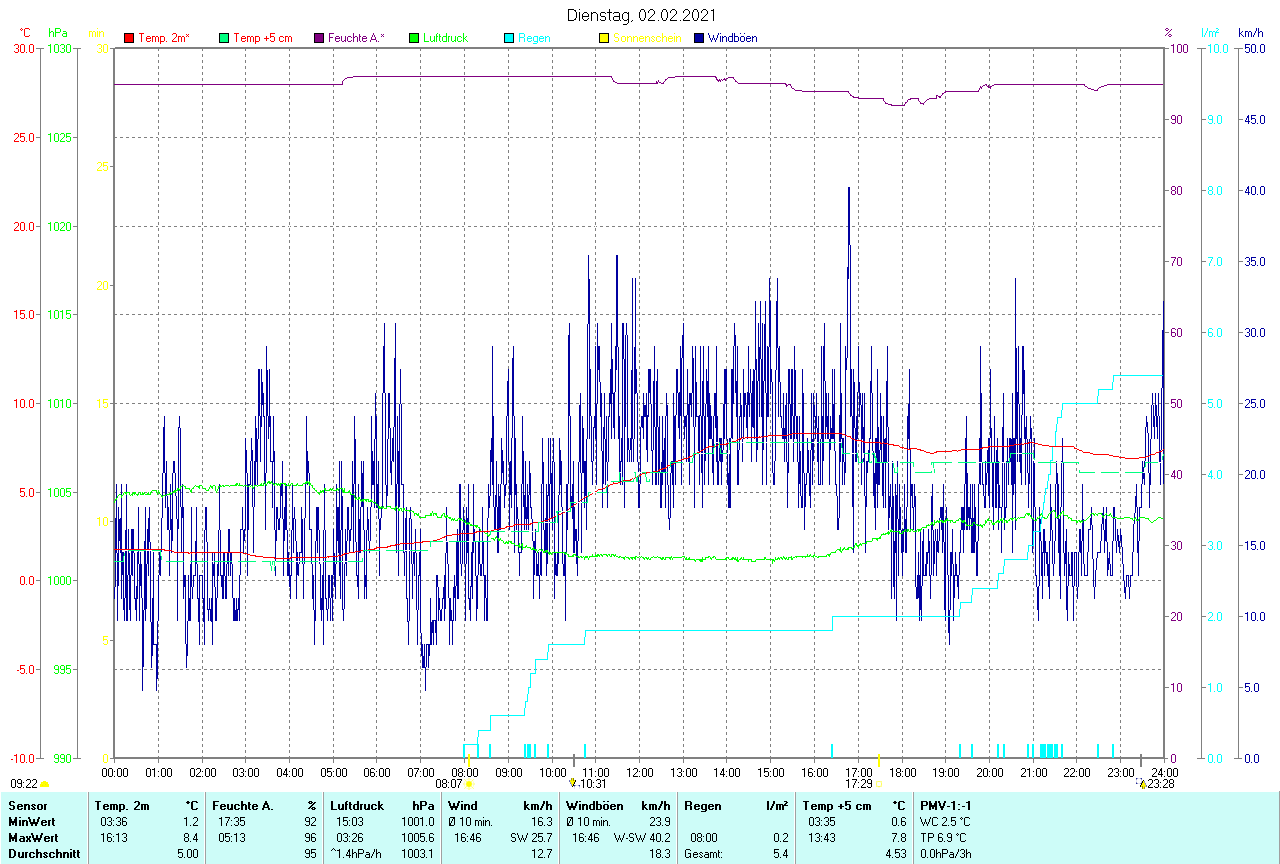This screenshot has width=1280, height=864.
Task: Click the 18:00 time axis label
Action: [x=903, y=773]
